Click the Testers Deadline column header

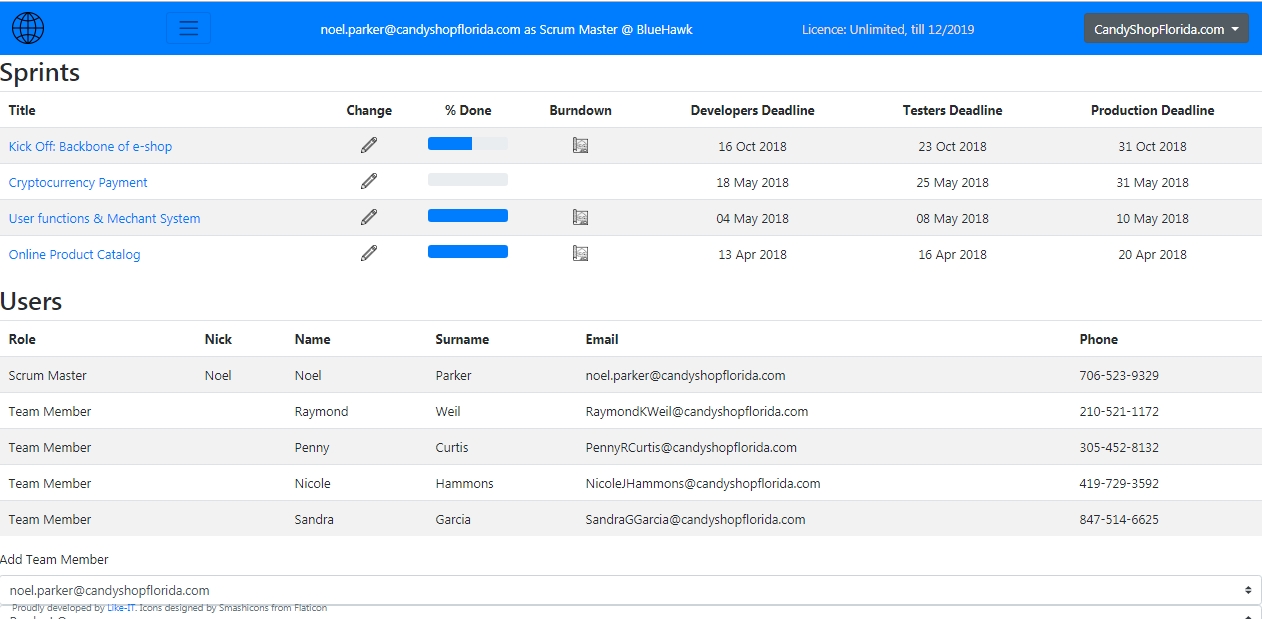click(952, 110)
